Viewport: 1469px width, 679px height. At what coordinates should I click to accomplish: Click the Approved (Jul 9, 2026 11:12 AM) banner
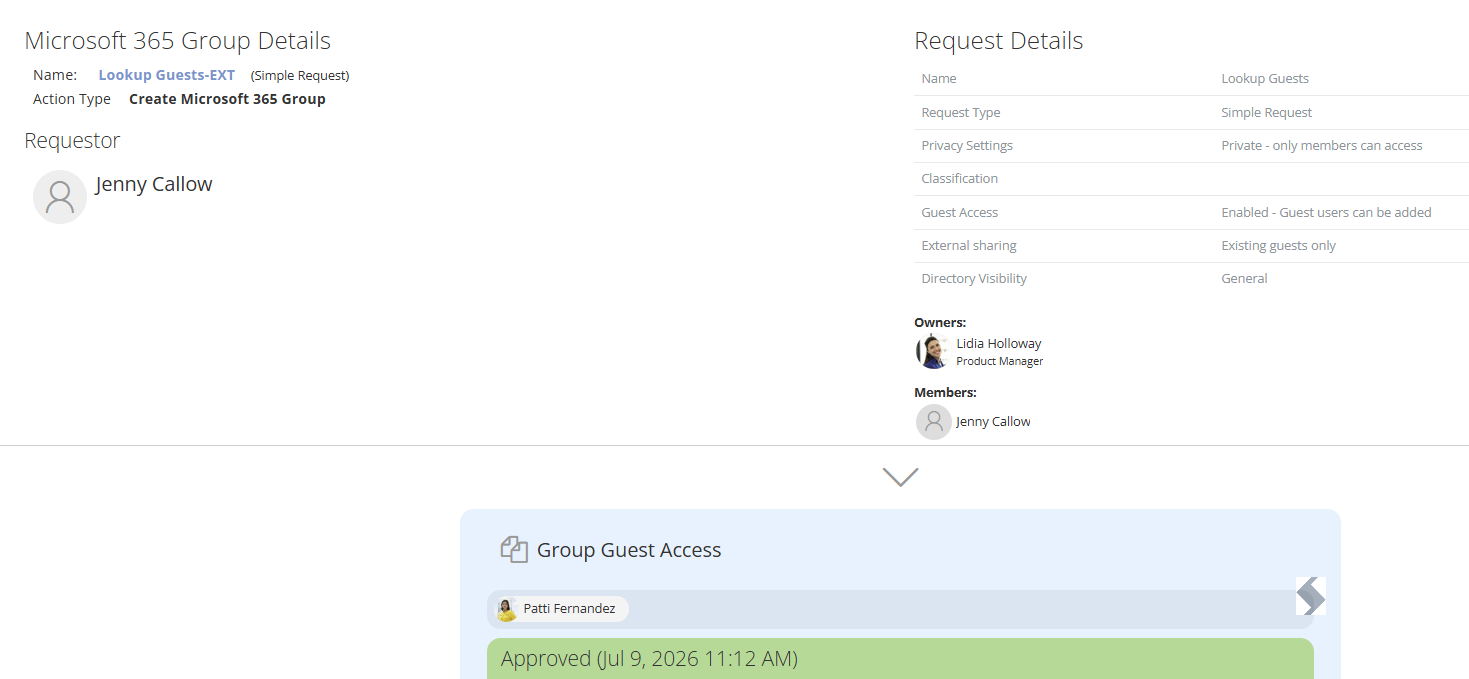900,658
